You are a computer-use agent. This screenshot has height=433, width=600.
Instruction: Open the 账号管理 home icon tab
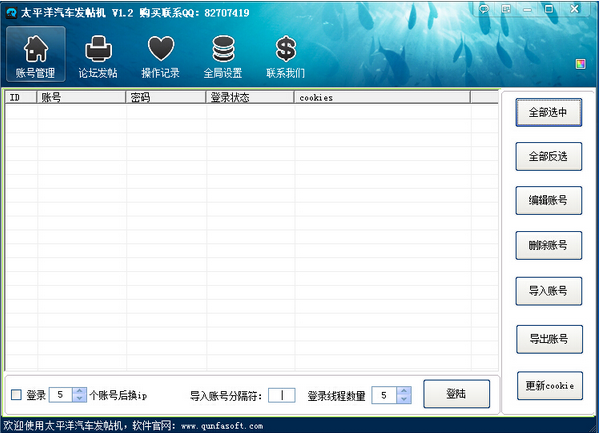36,54
